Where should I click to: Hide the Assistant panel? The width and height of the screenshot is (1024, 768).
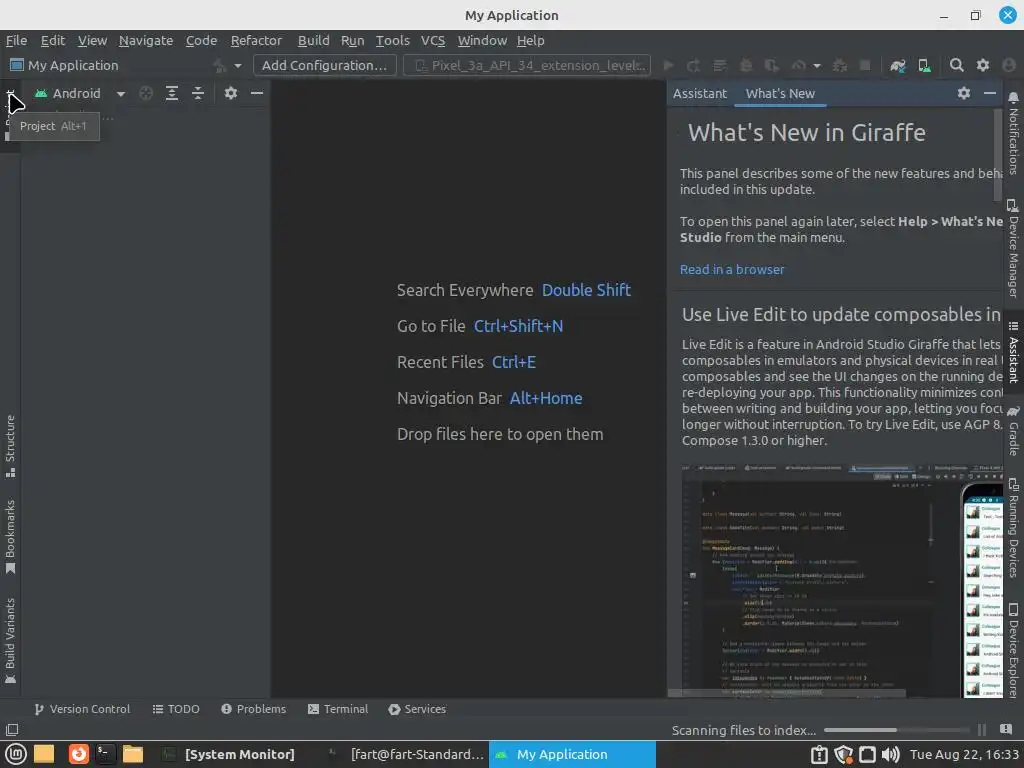(990, 93)
